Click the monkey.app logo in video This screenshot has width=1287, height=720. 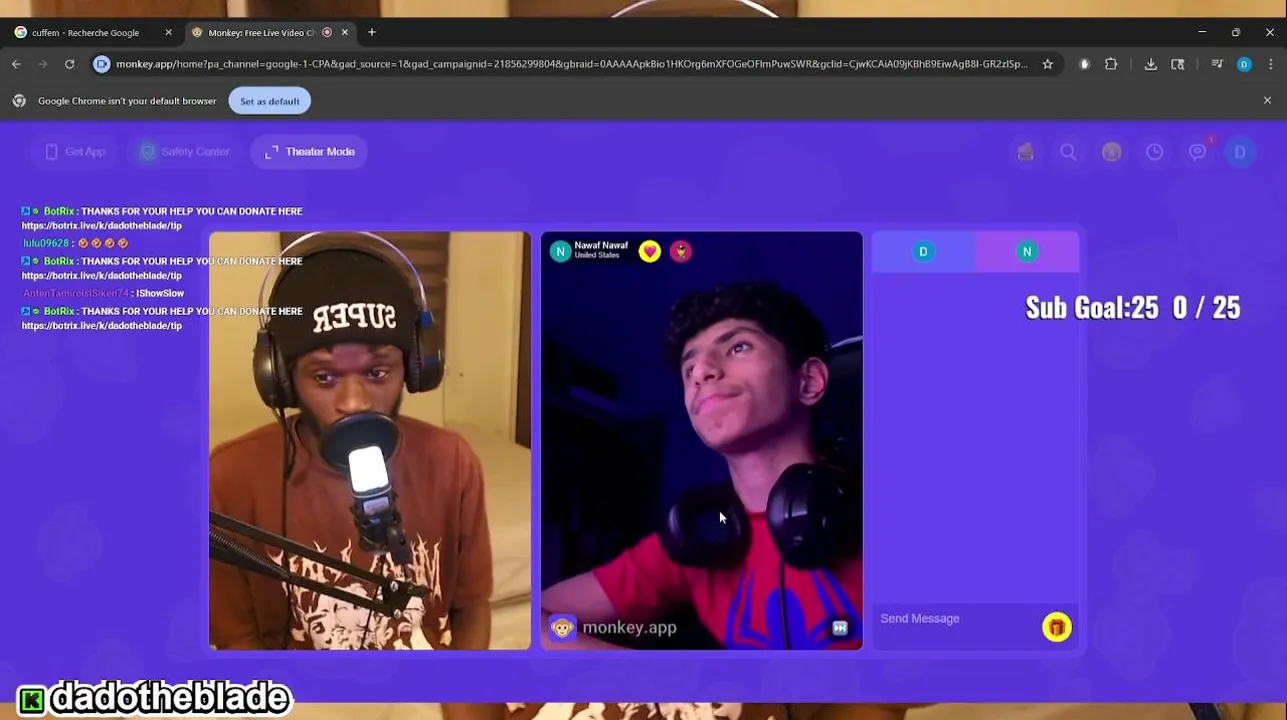point(614,628)
